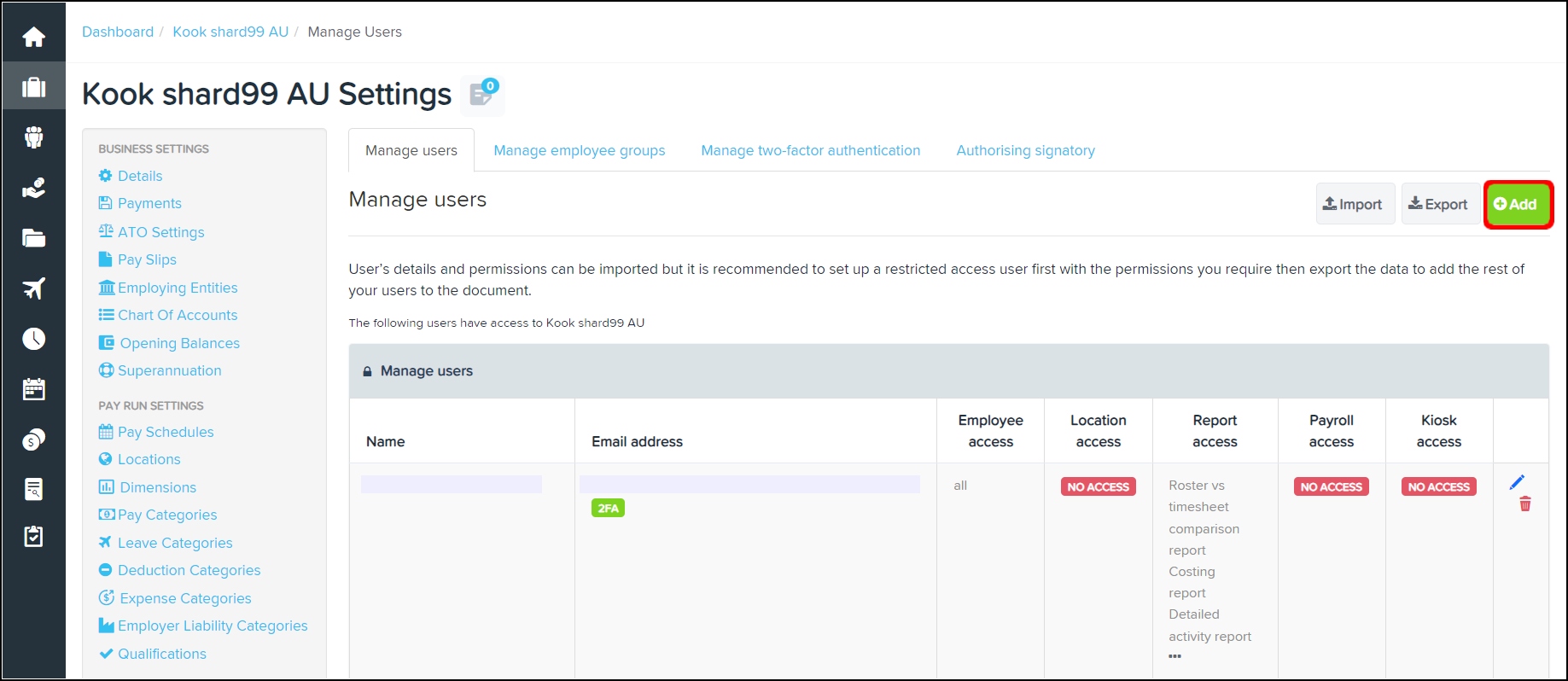This screenshot has height=681, width=1568.
Task: Click the green Add button
Action: click(x=1516, y=204)
